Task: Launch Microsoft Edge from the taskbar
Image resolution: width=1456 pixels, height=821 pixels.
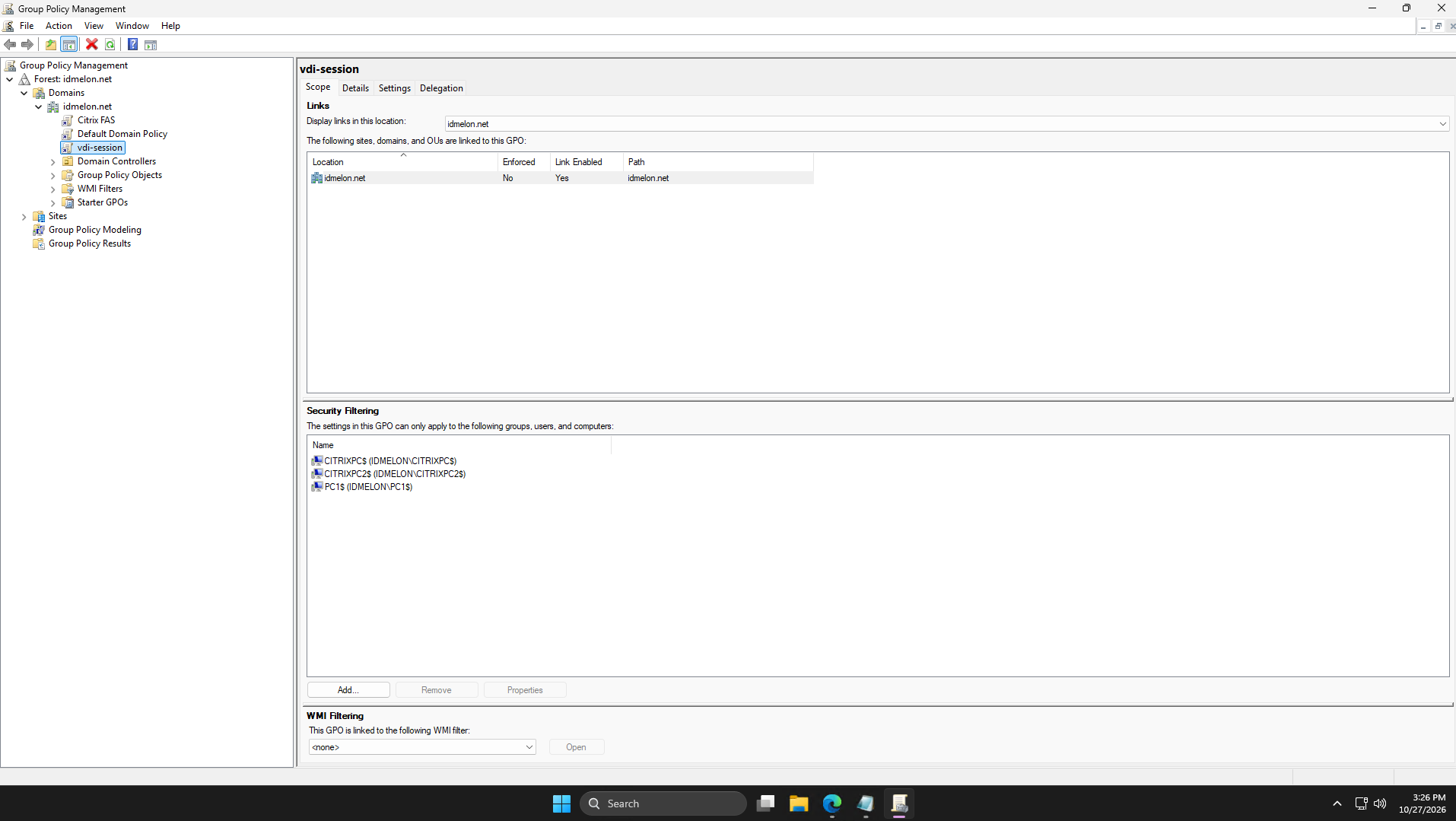Action: (832, 803)
